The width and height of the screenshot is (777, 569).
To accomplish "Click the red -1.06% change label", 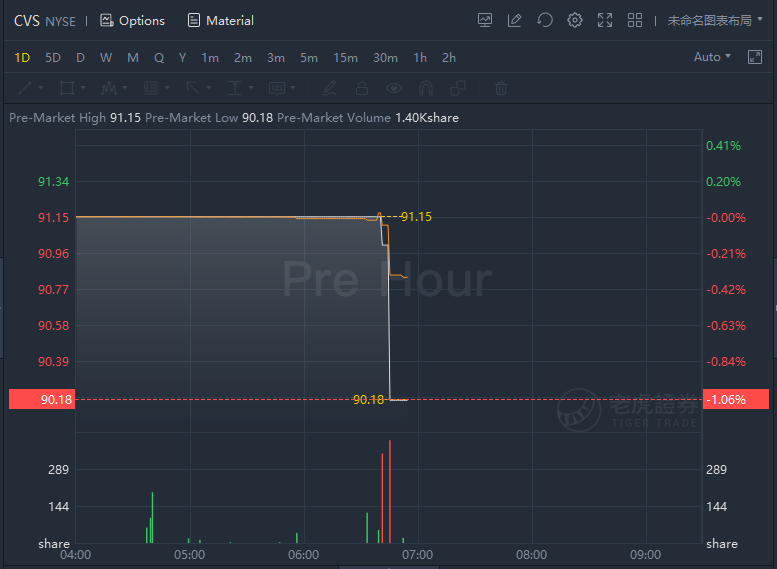I will click(736, 399).
